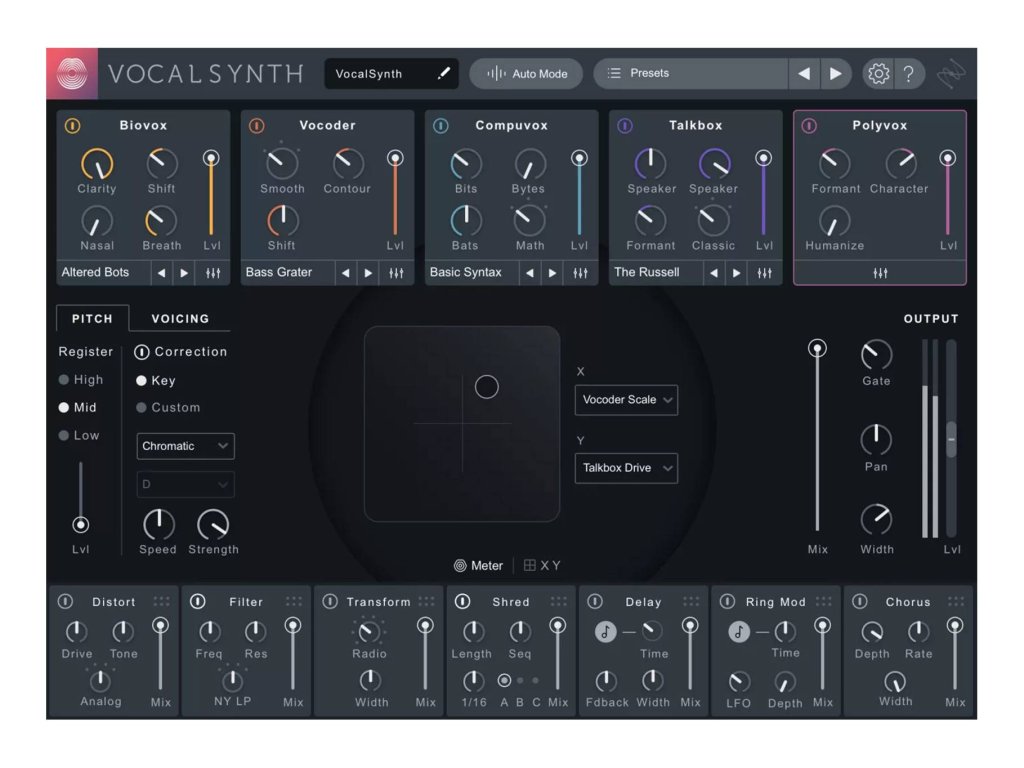1024x768 pixels.
Task: Choose Custom correction mode
Action: (x=168, y=408)
